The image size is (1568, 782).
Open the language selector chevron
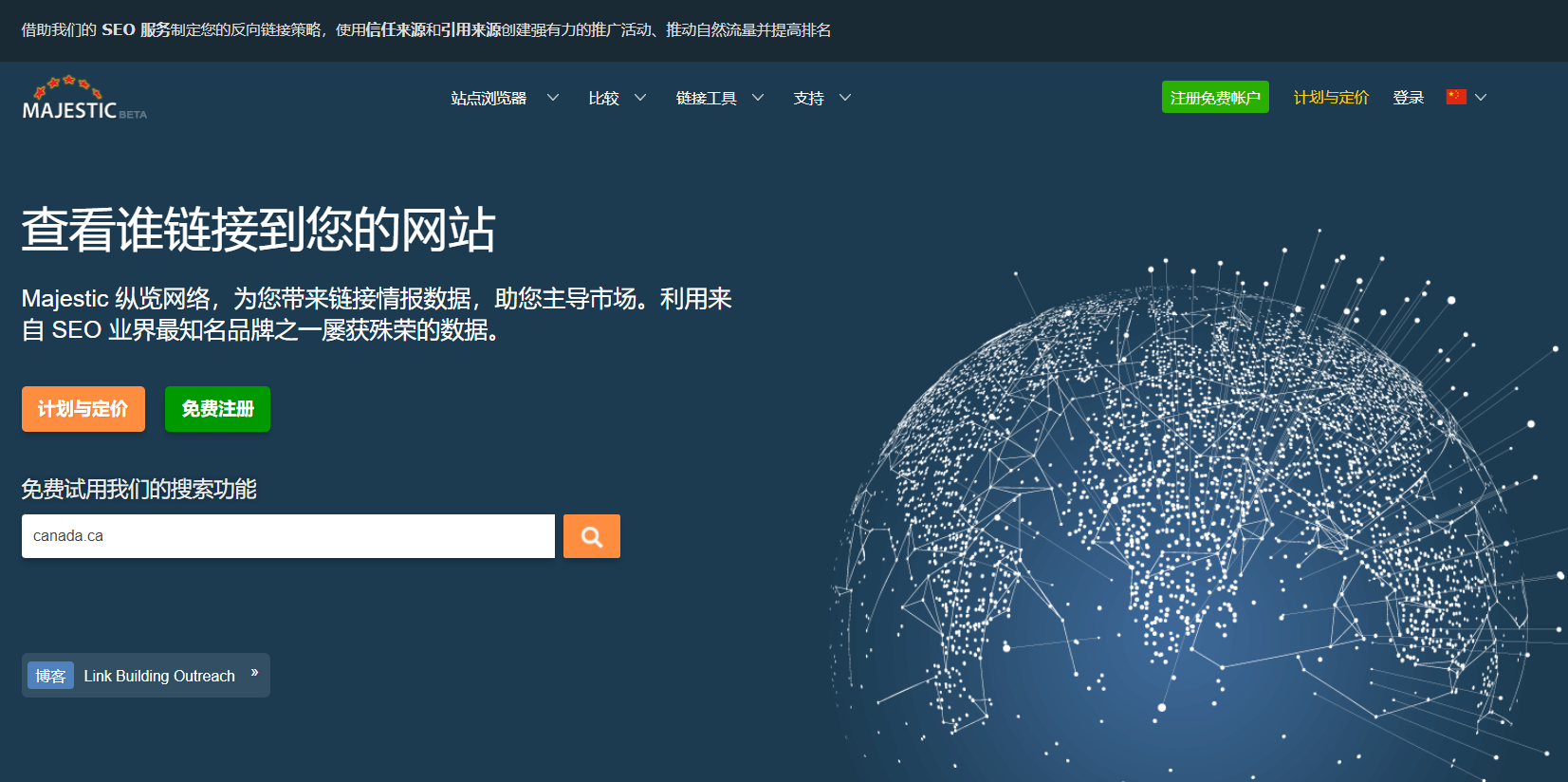1481,98
